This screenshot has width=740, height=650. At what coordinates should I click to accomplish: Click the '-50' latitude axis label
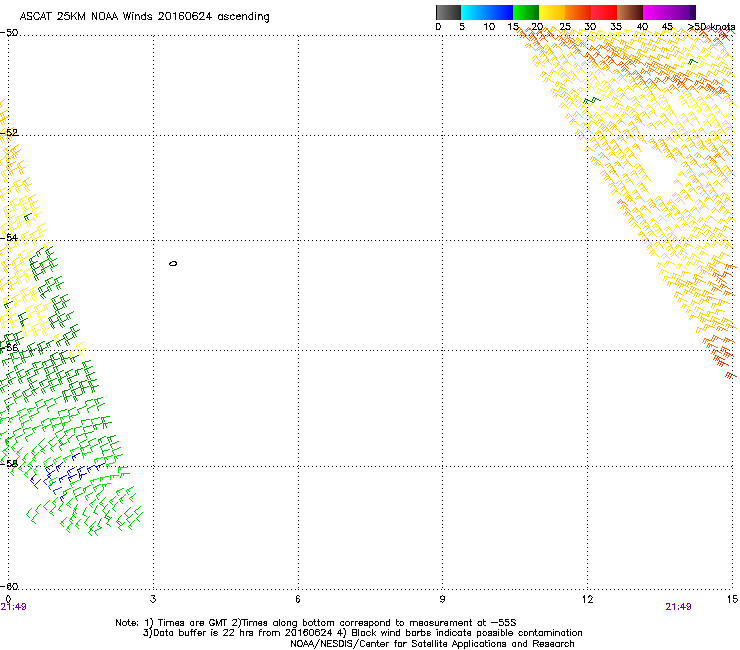tap(9, 33)
